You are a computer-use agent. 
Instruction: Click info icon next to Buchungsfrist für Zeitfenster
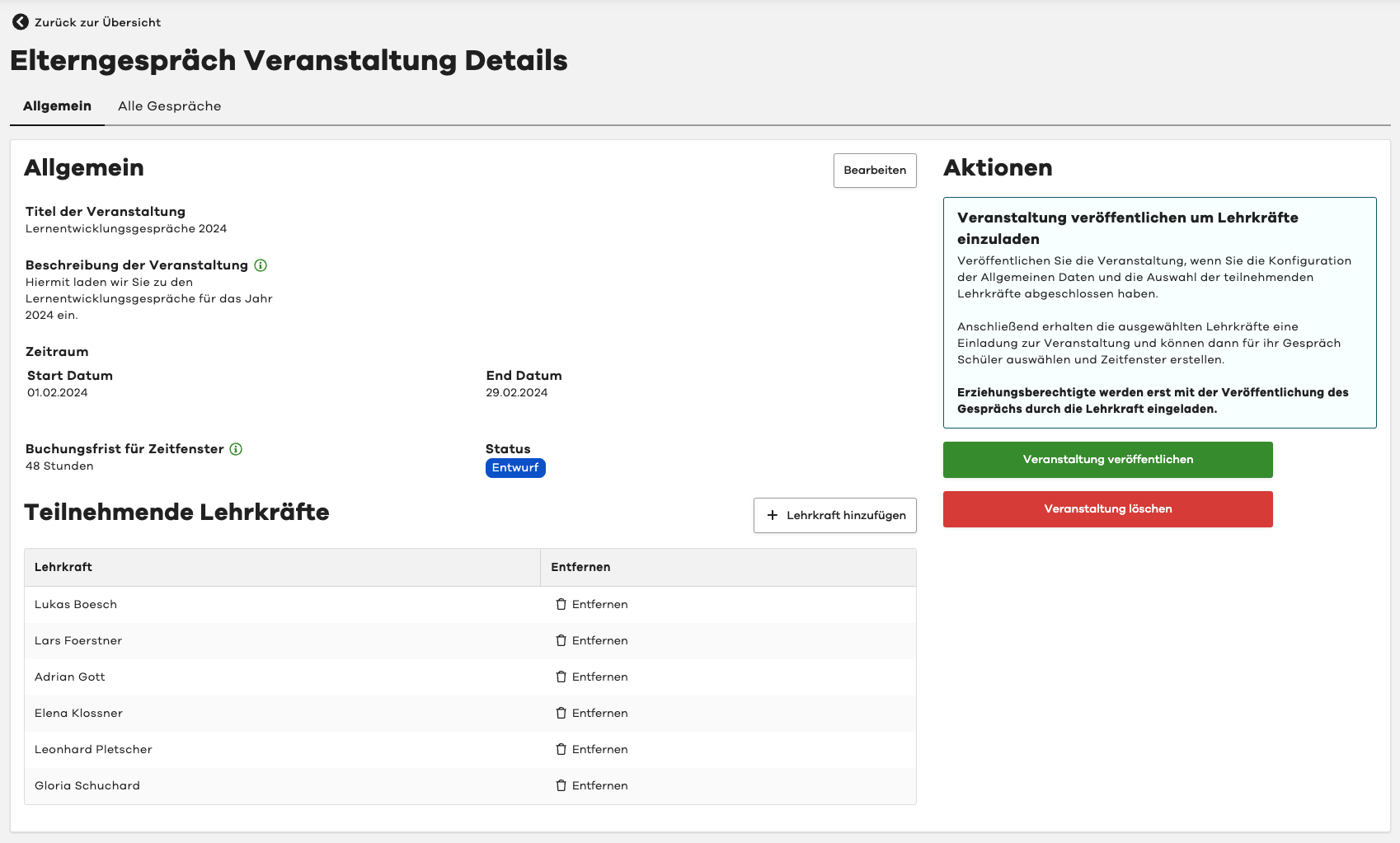[x=236, y=449]
